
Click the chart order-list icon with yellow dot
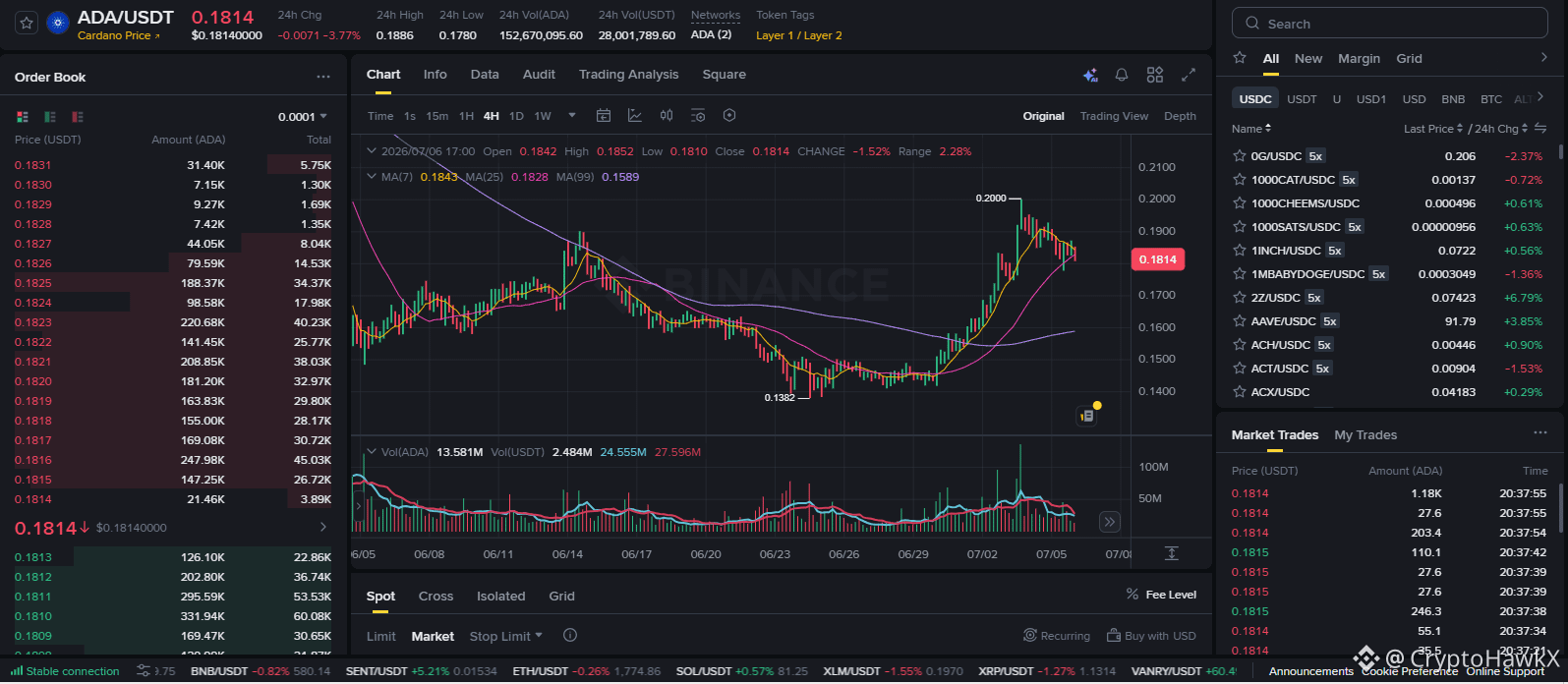[x=1087, y=415]
